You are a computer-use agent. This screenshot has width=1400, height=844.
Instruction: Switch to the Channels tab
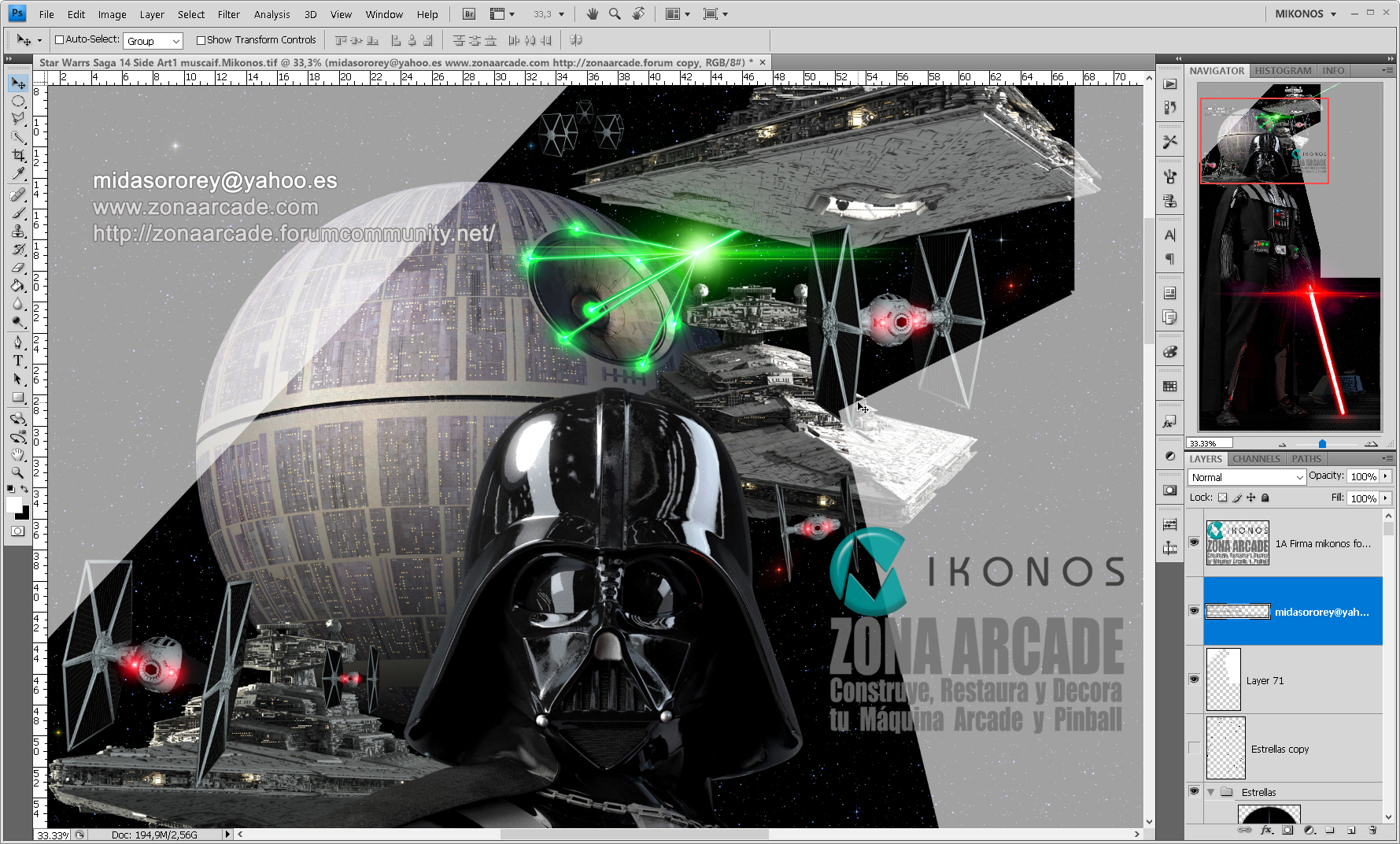[1256, 459]
